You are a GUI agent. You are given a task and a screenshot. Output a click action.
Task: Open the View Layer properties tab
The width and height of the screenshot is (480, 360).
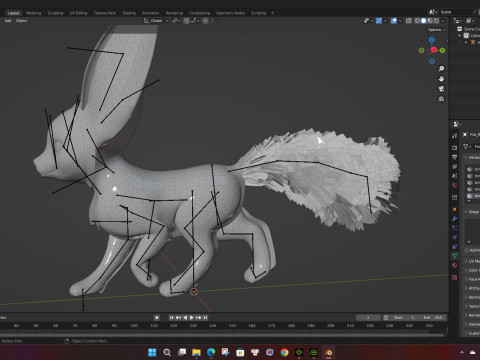tap(454, 166)
